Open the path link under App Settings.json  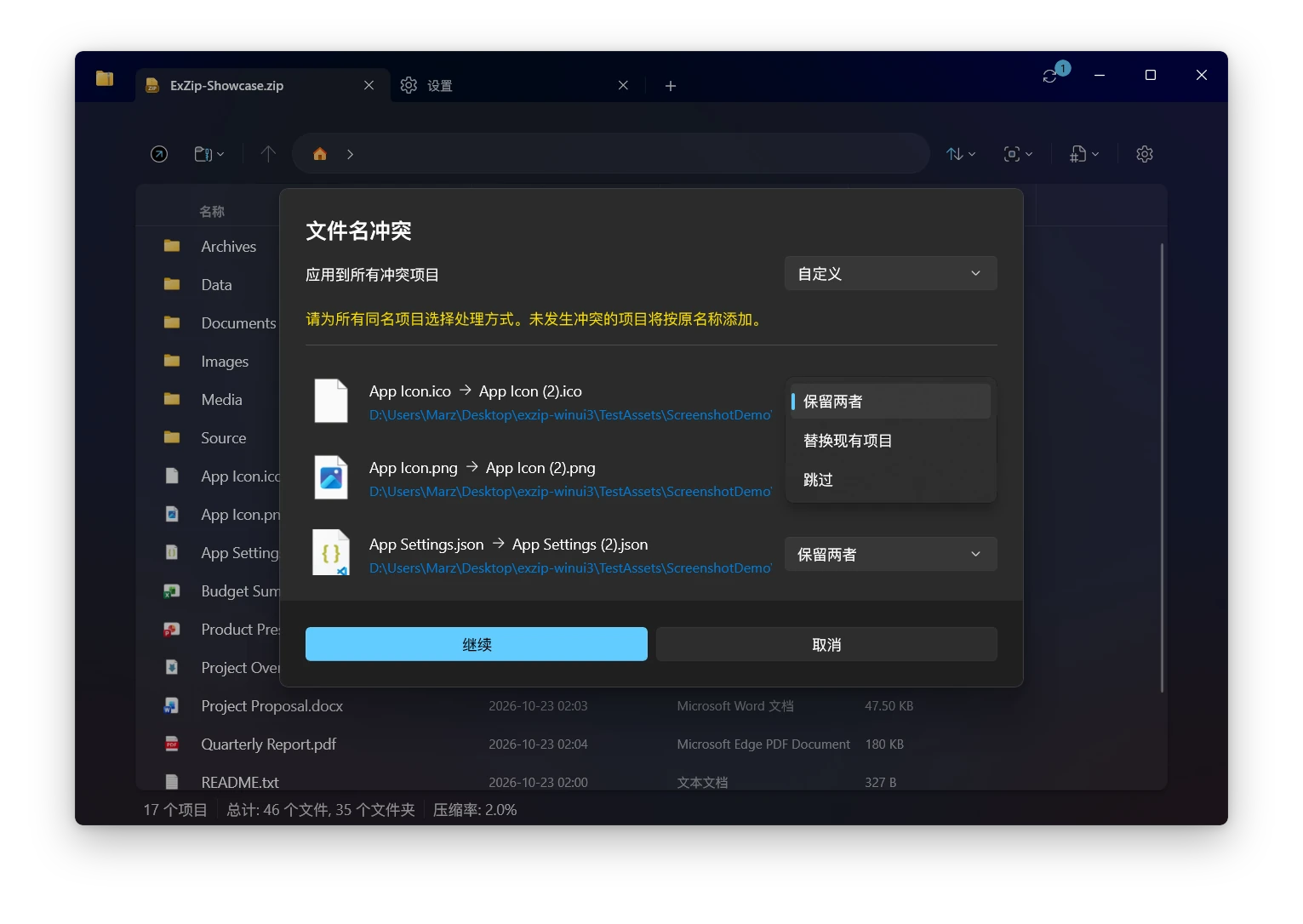570,568
